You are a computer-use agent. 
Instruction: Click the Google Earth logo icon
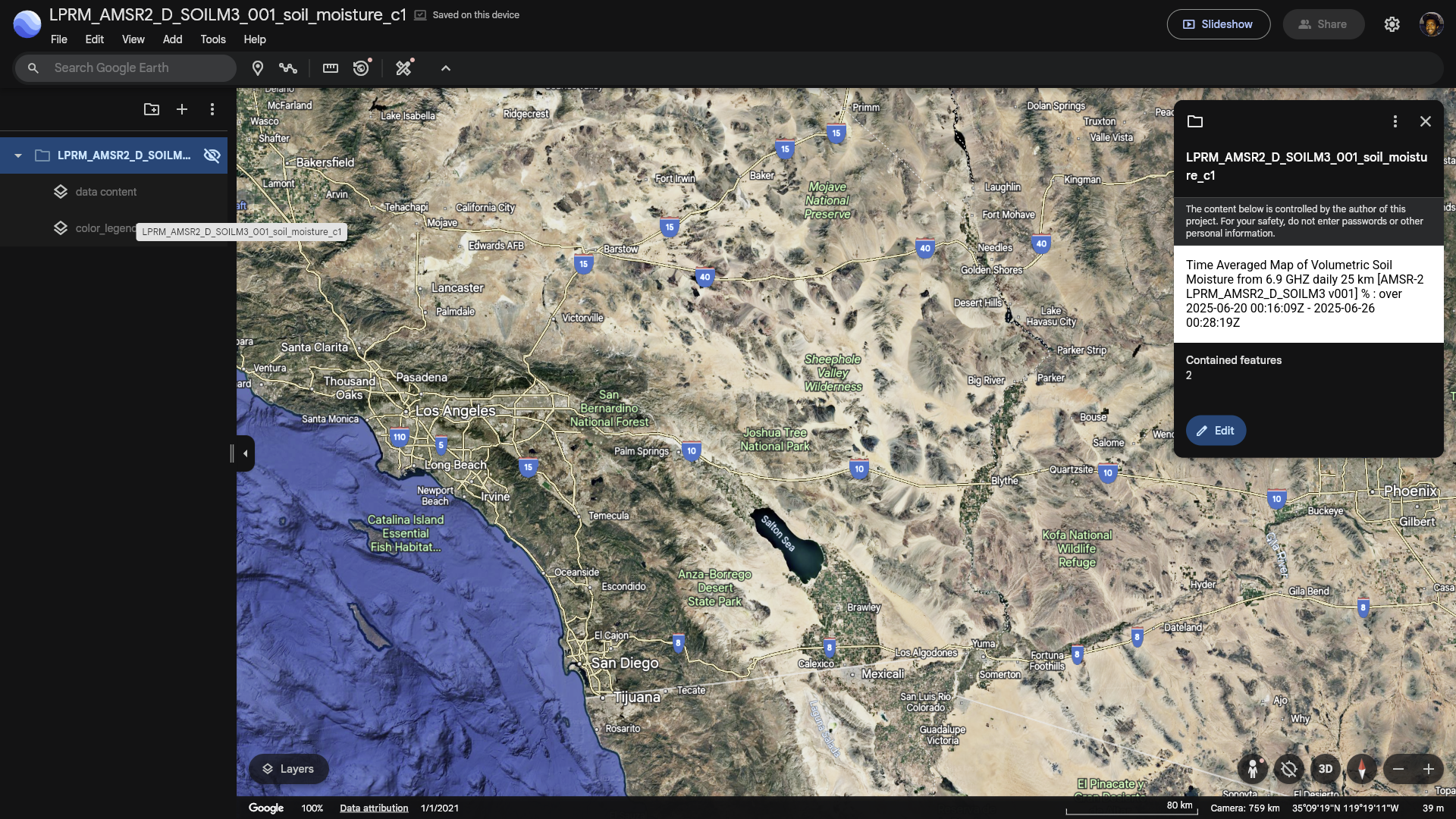(x=27, y=24)
